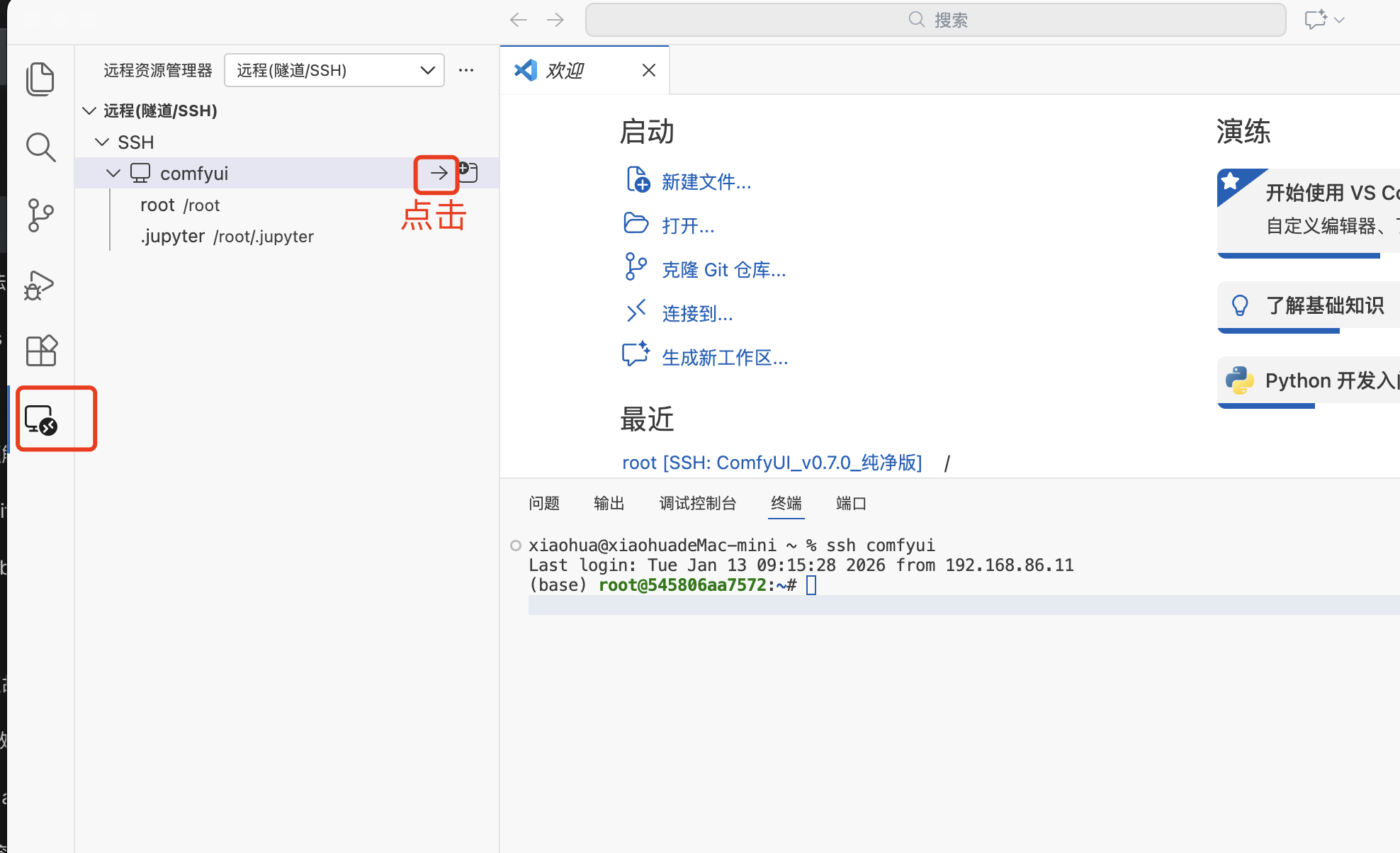1400x853 pixels.
Task: Switch to the 端口 panel tab
Action: pyautogui.click(x=850, y=503)
